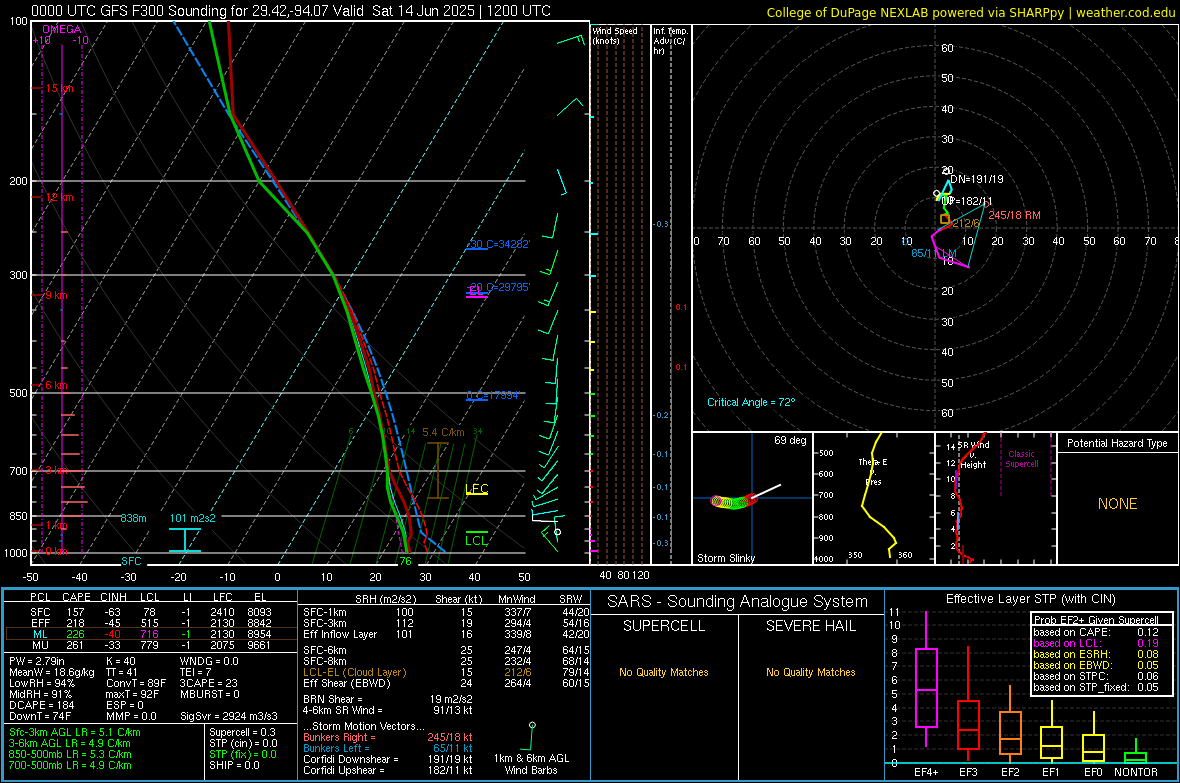The image size is (1180, 783).
Task: Click the CINH column header
Action: pos(113,597)
